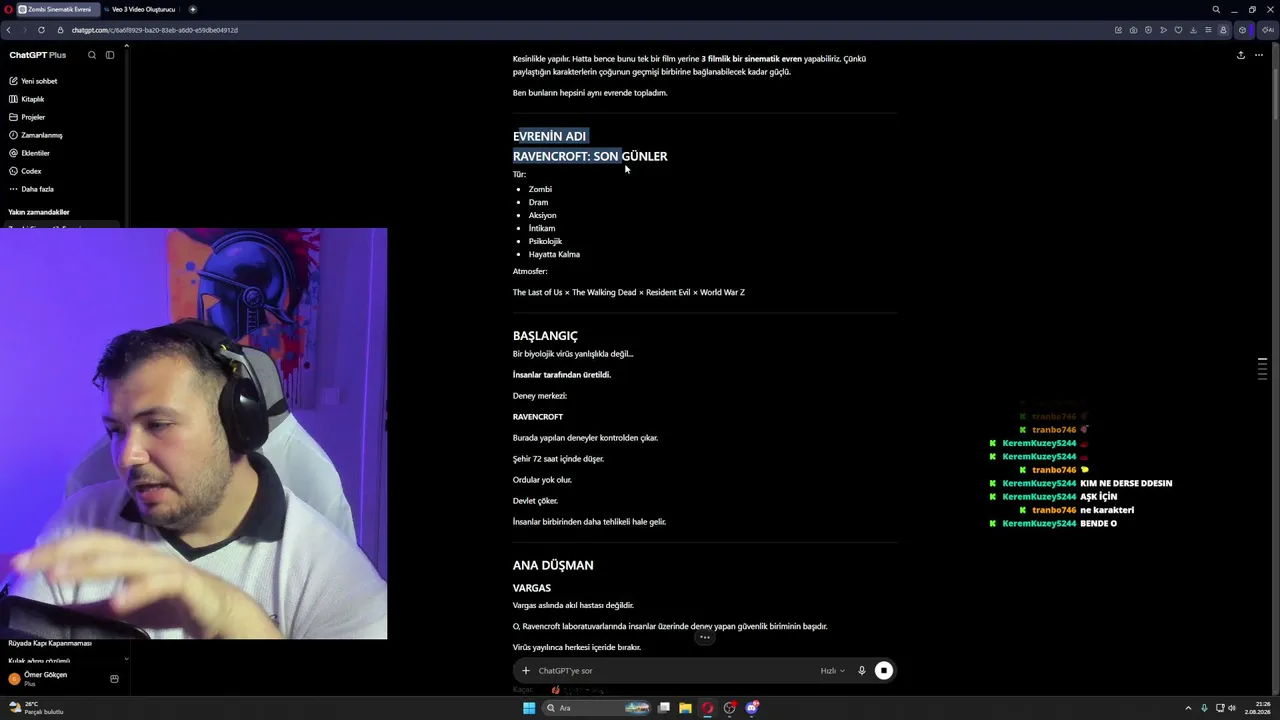Collapse the ChatGPT sidebar

[x=110, y=55]
